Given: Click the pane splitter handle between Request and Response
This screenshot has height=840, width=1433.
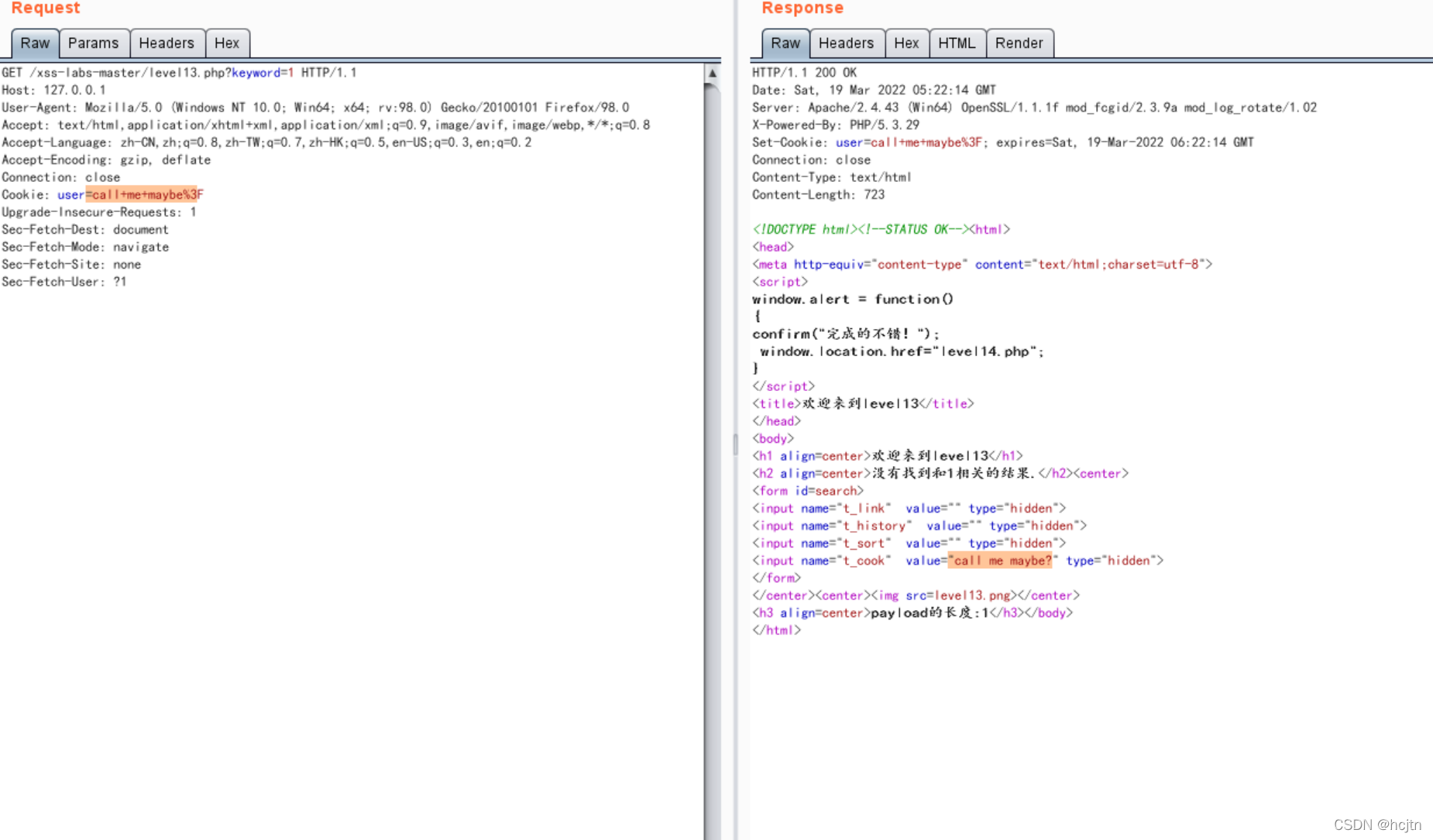Looking at the screenshot, I should pos(735,444).
